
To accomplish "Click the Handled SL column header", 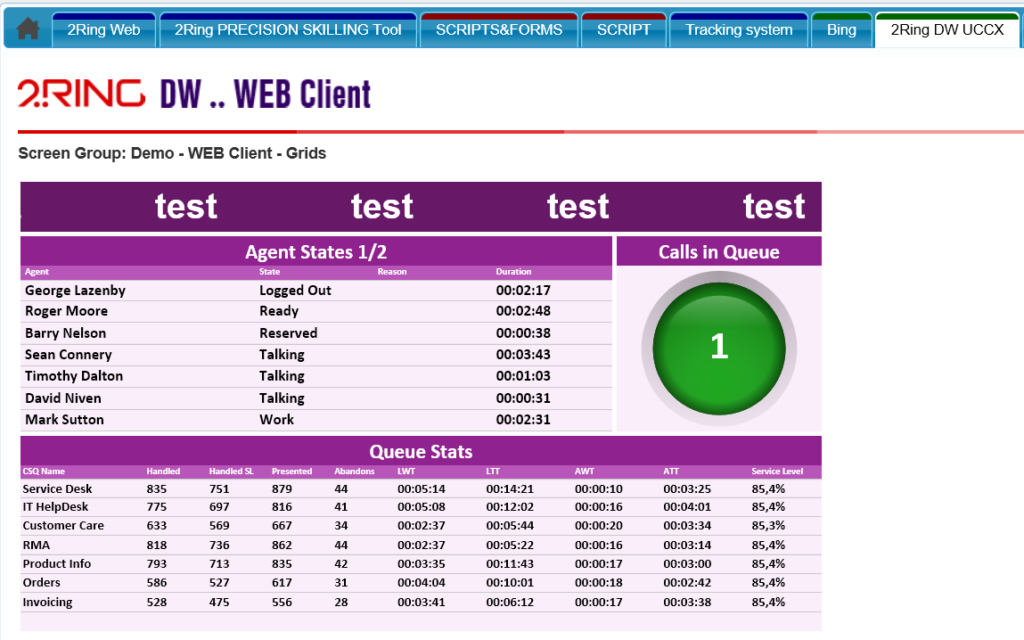I will (231, 472).
